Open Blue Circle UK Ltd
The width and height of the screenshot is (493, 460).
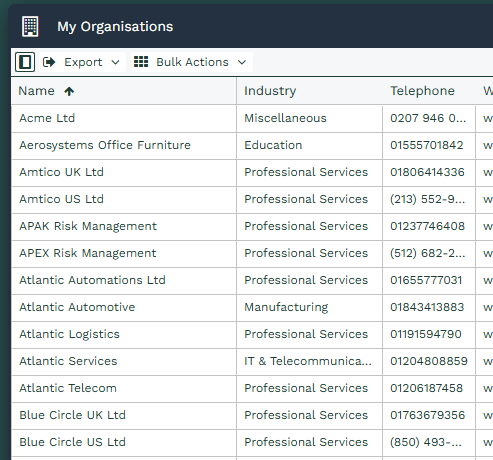click(72, 415)
